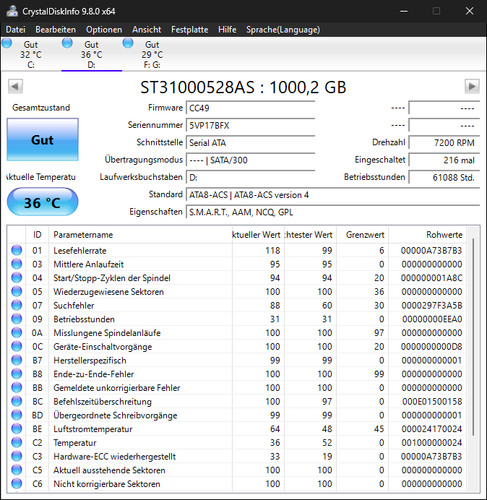Click the SMART table vertical scrollbar
The height and width of the screenshot is (500, 487).
473,337
